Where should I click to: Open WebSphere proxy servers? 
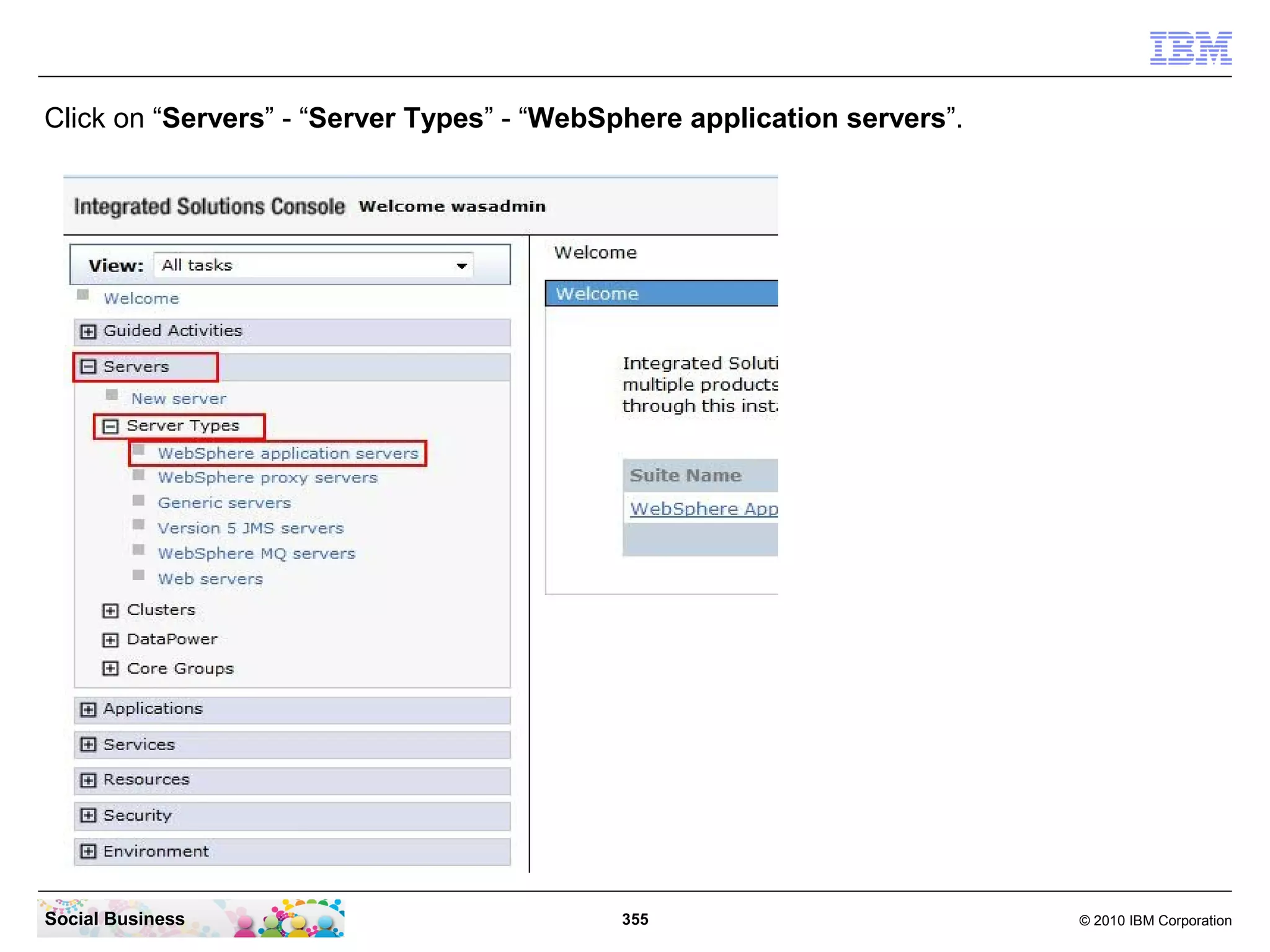(x=267, y=478)
